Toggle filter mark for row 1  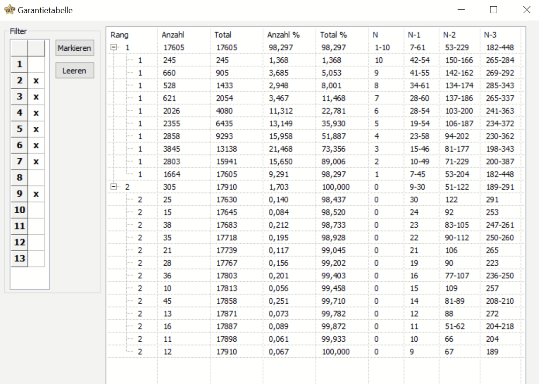(36, 64)
